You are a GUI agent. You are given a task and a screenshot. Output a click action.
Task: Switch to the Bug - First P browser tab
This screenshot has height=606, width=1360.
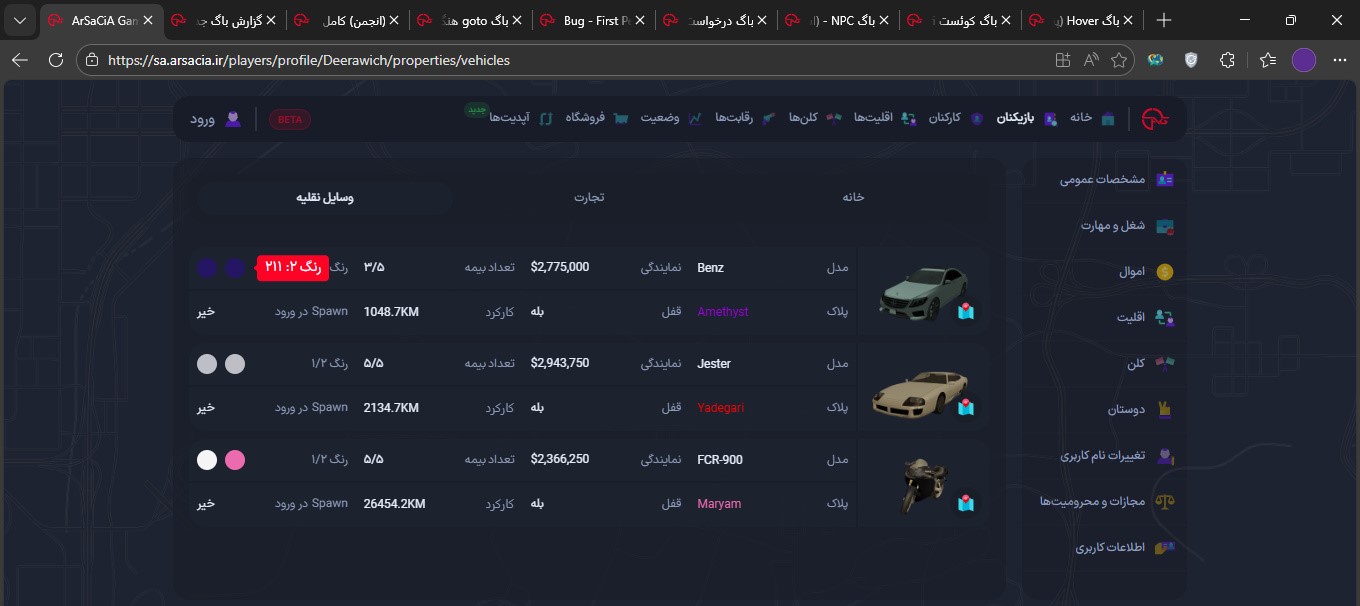click(593, 20)
